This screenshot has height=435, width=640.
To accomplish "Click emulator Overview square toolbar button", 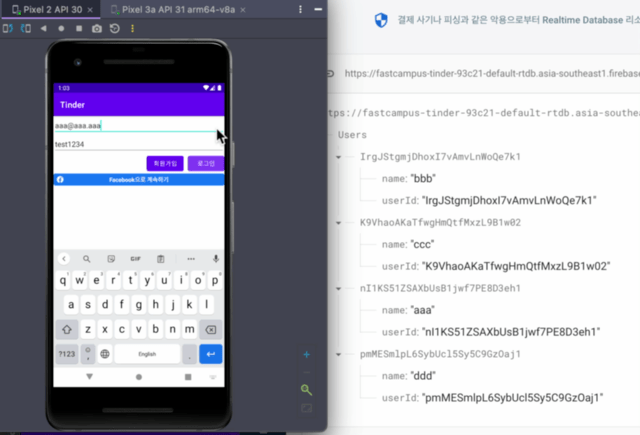I will pyautogui.click(x=79, y=28).
